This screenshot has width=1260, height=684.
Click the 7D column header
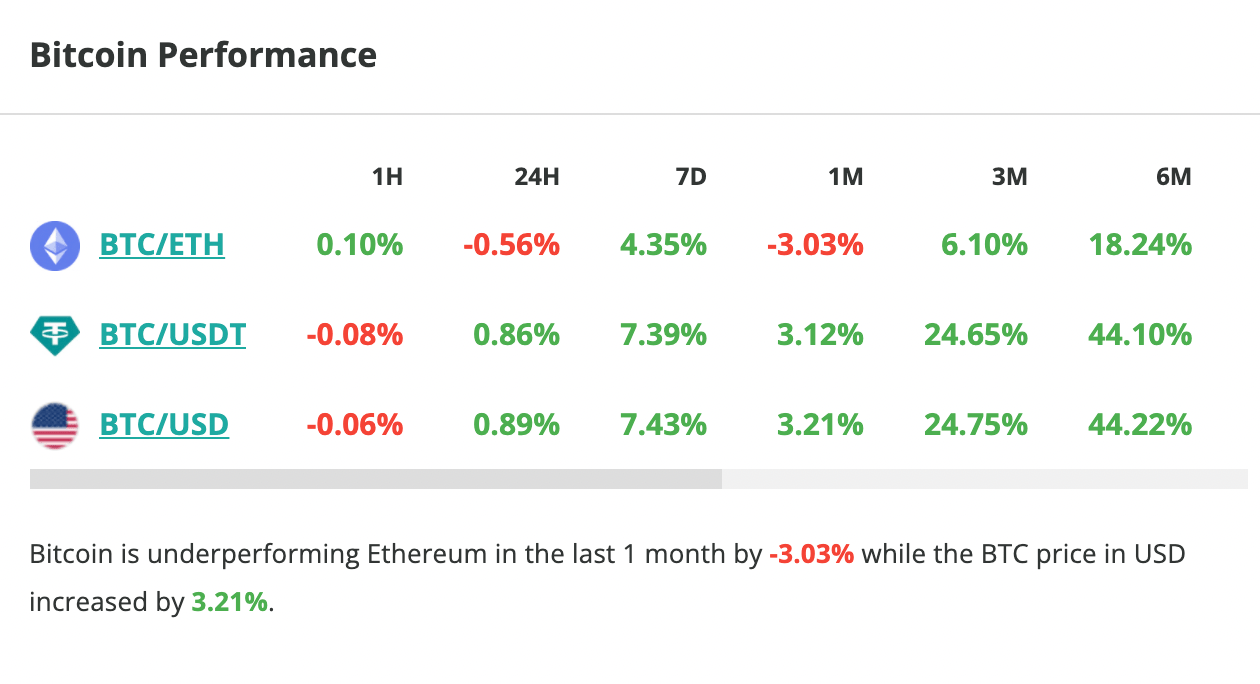click(692, 176)
